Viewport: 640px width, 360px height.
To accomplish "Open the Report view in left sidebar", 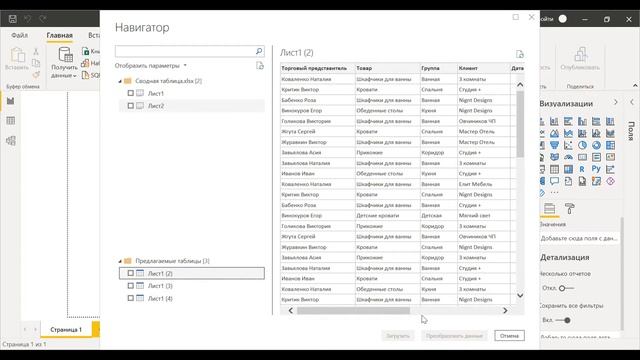I will tap(11, 101).
